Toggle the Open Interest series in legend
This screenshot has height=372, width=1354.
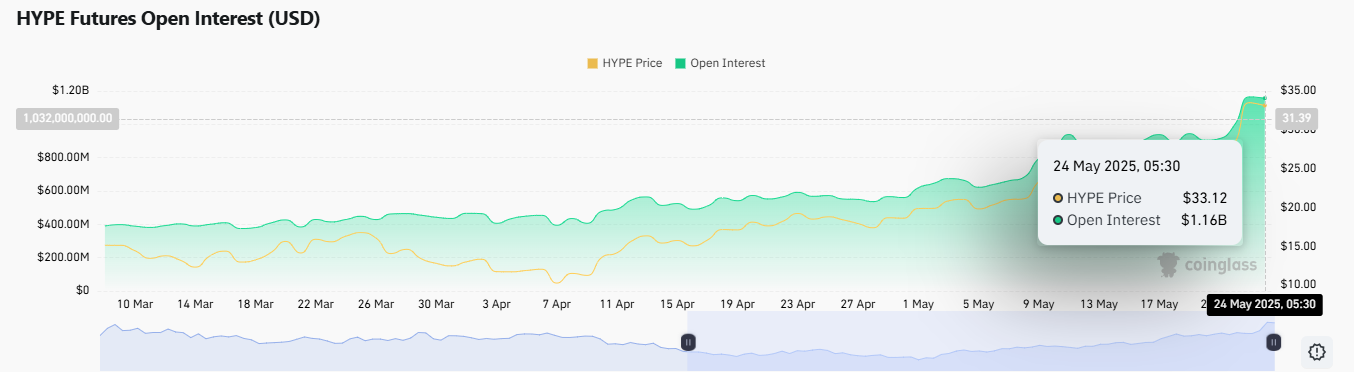point(720,63)
